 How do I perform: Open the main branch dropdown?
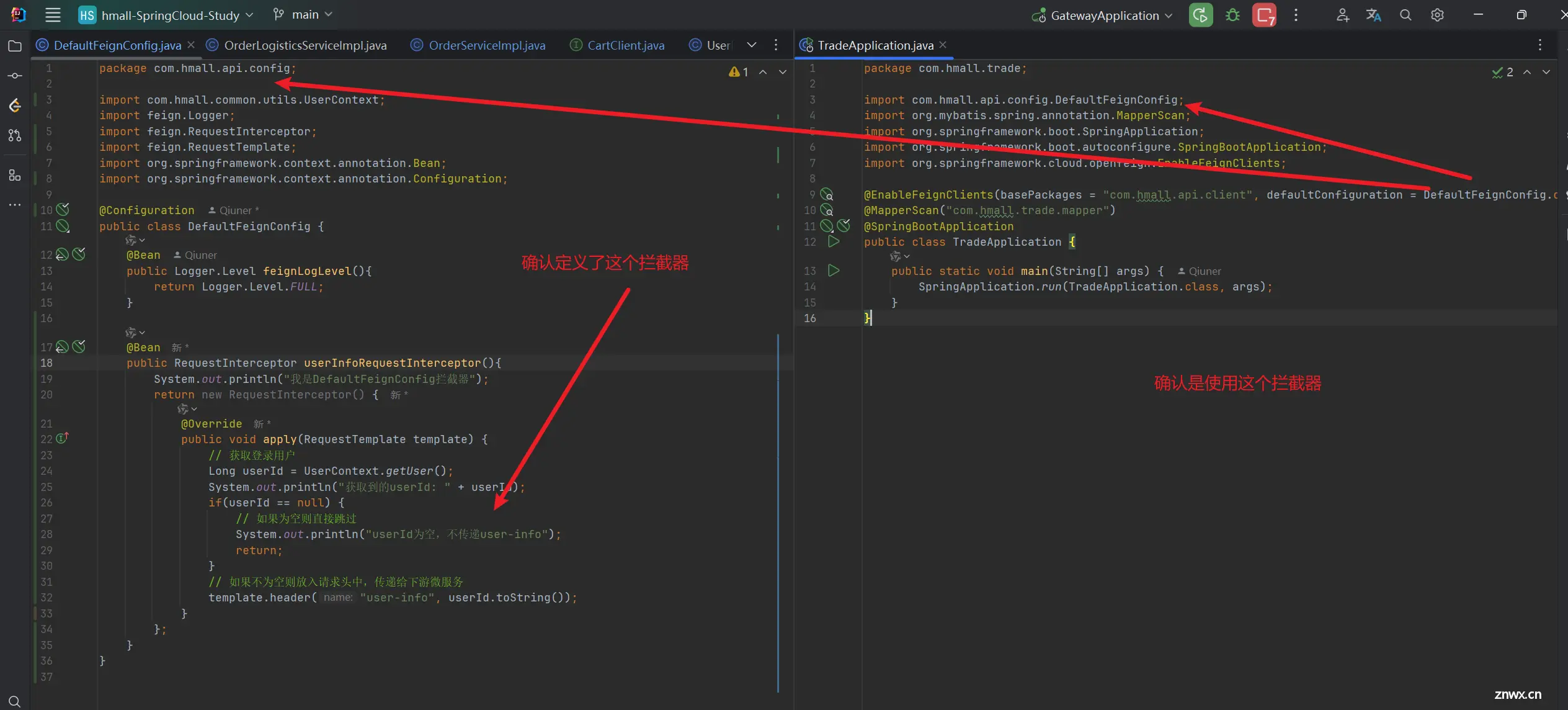(303, 15)
